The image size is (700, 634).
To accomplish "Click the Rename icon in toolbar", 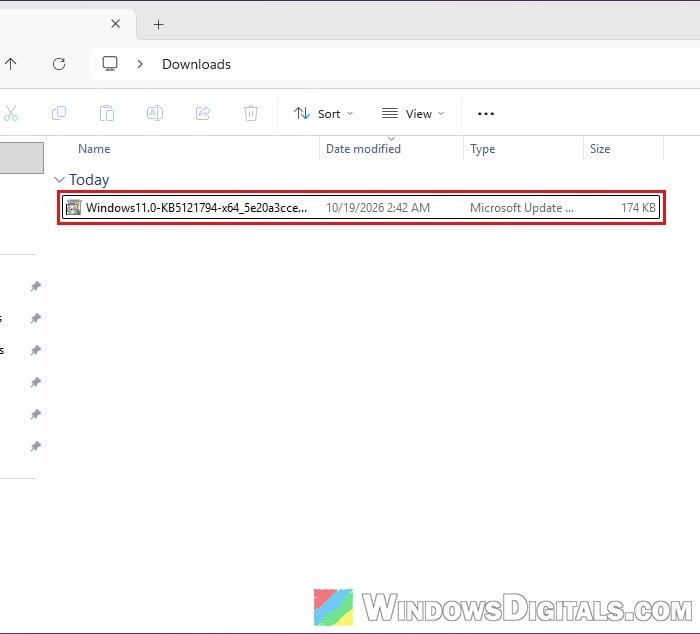I will [x=155, y=113].
